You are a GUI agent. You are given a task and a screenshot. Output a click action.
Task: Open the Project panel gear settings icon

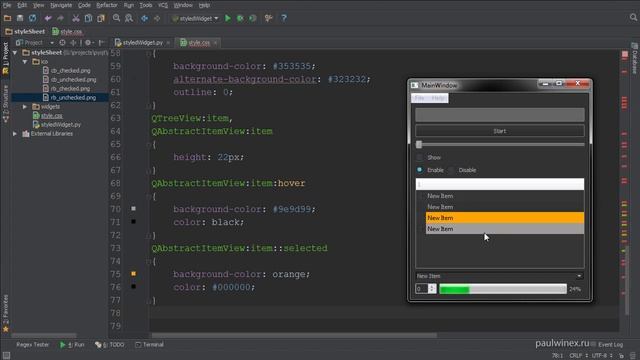pos(88,42)
